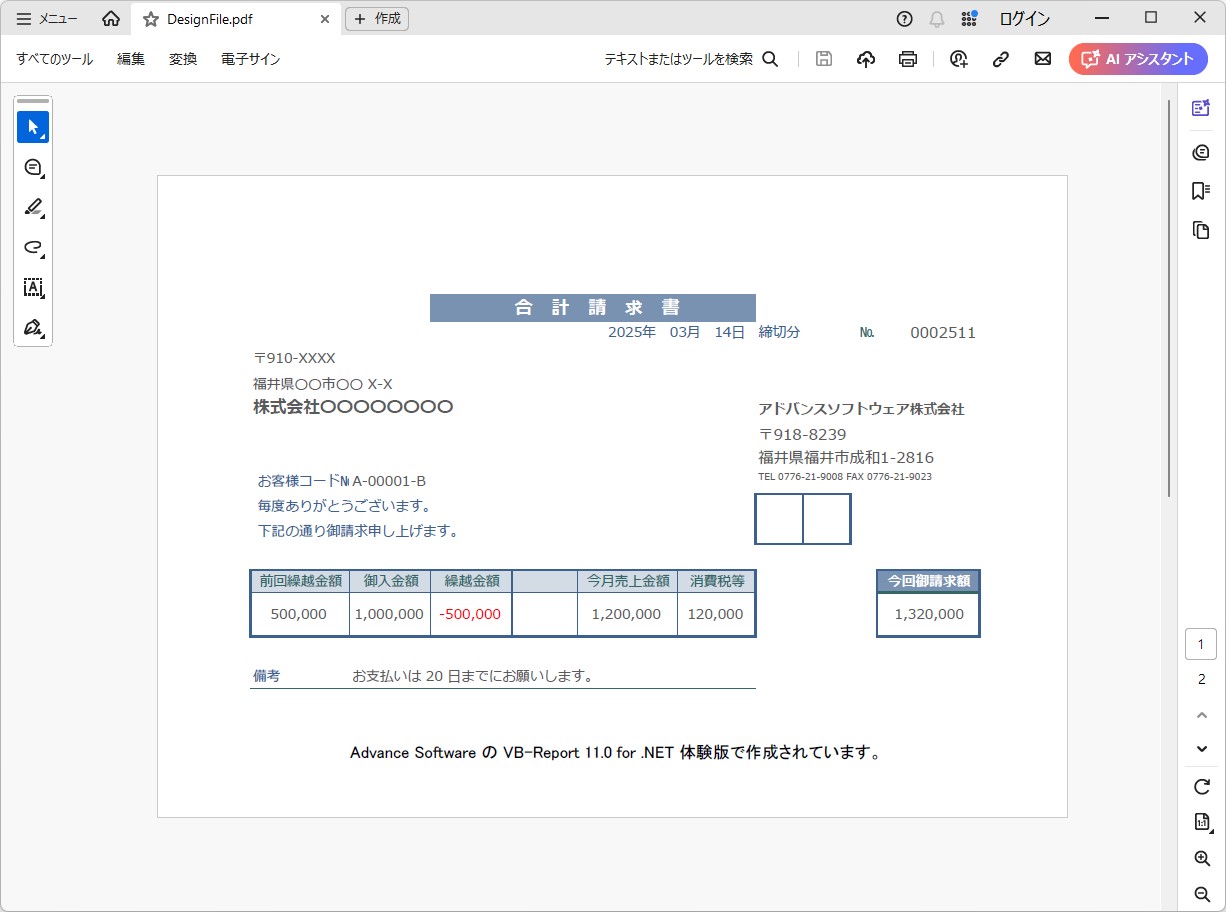1226x912 pixels.
Task: Select the freehand draw tool
Action: (x=33, y=247)
